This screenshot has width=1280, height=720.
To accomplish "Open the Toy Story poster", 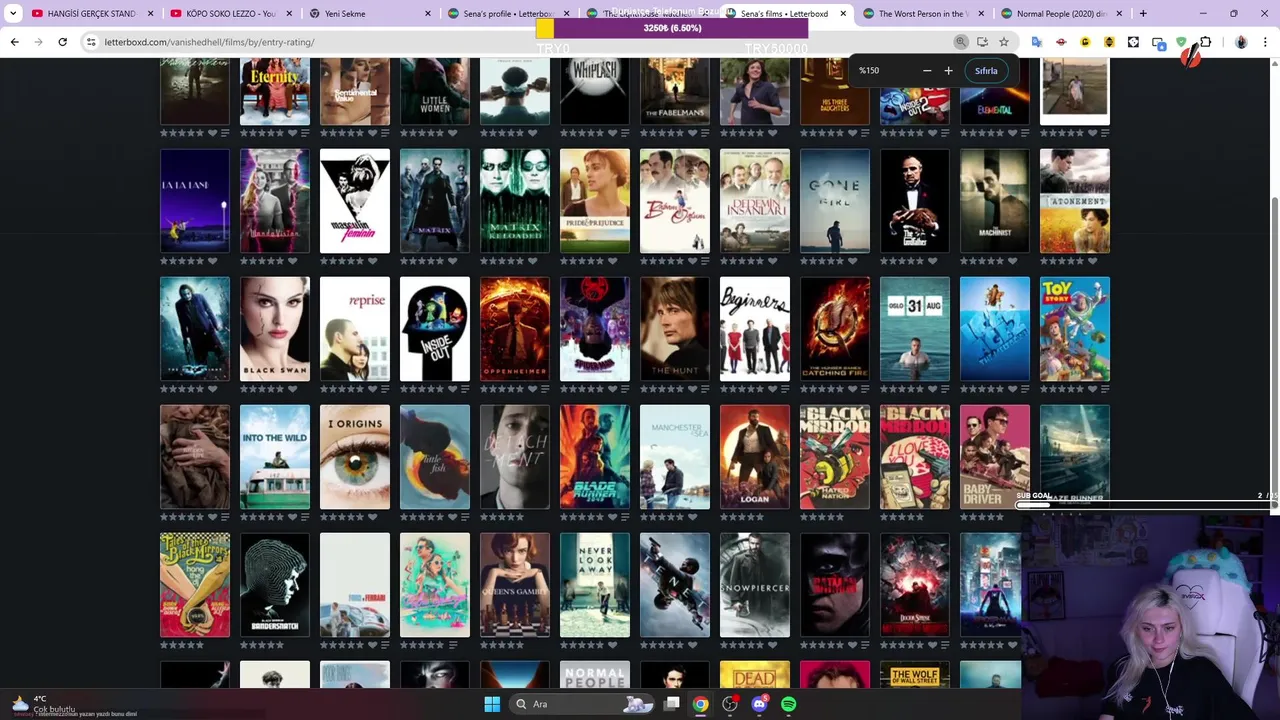I will pos(1075,329).
